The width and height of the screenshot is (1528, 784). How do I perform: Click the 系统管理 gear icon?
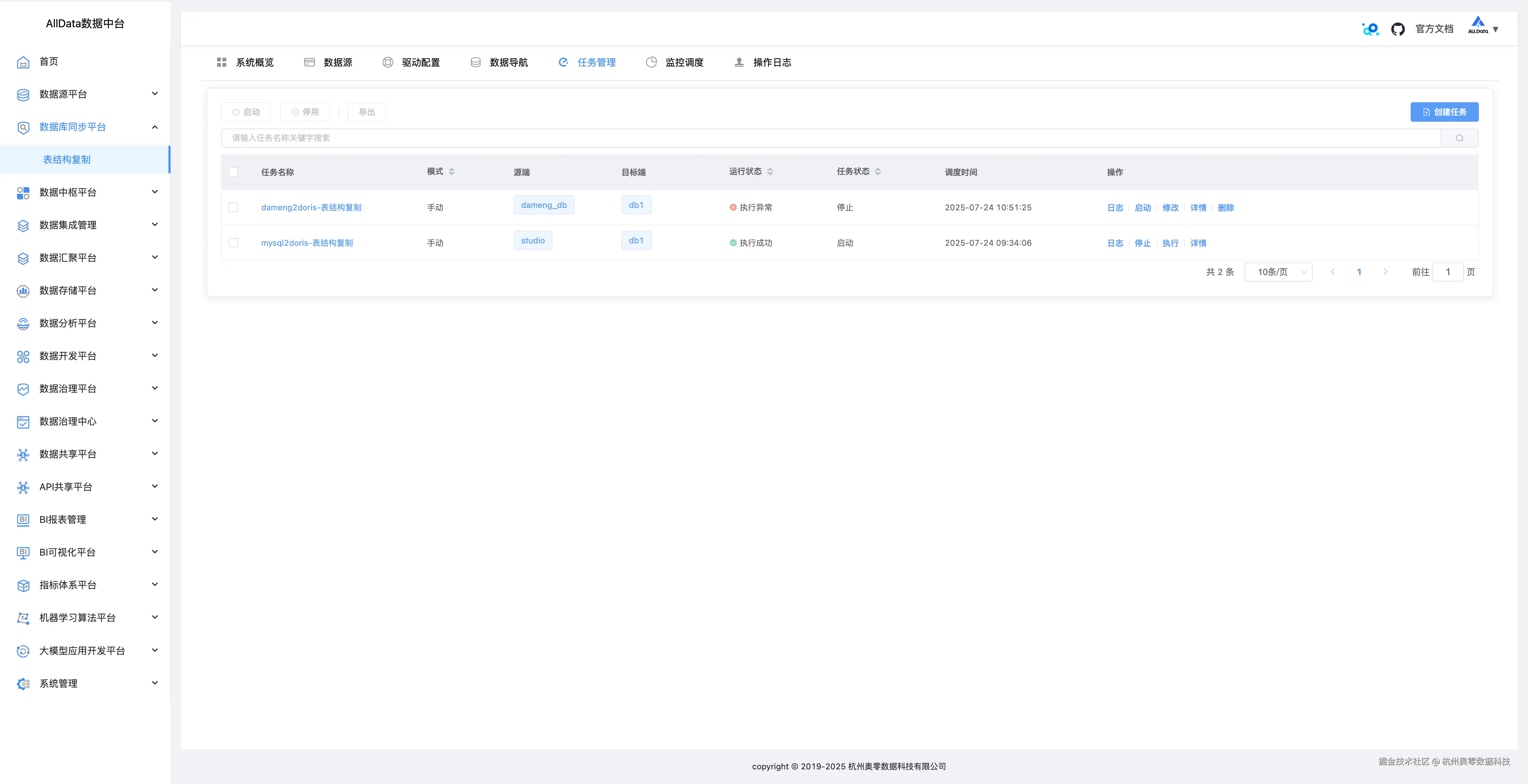[23, 684]
